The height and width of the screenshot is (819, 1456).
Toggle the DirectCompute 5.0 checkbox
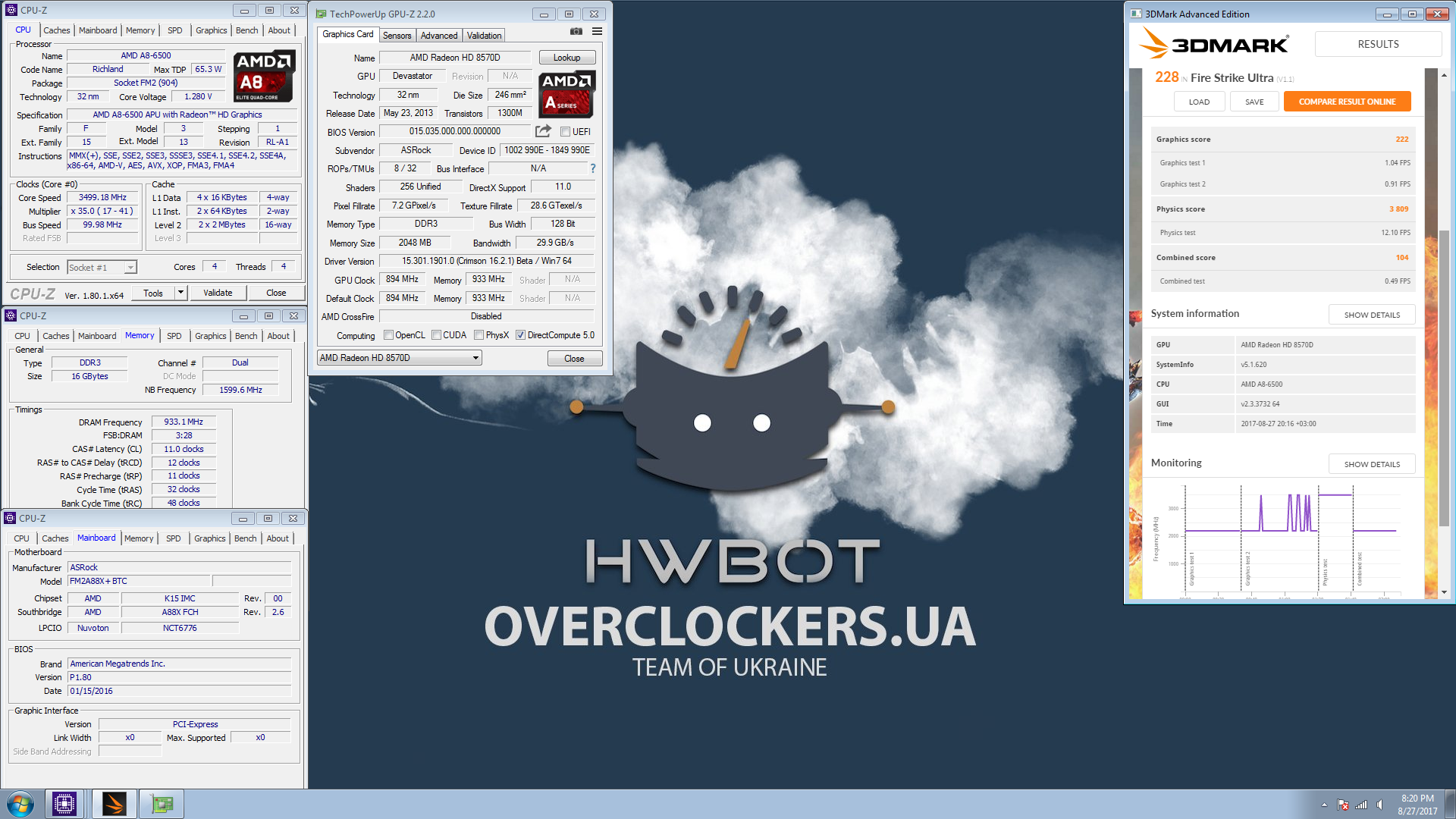click(x=520, y=335)
